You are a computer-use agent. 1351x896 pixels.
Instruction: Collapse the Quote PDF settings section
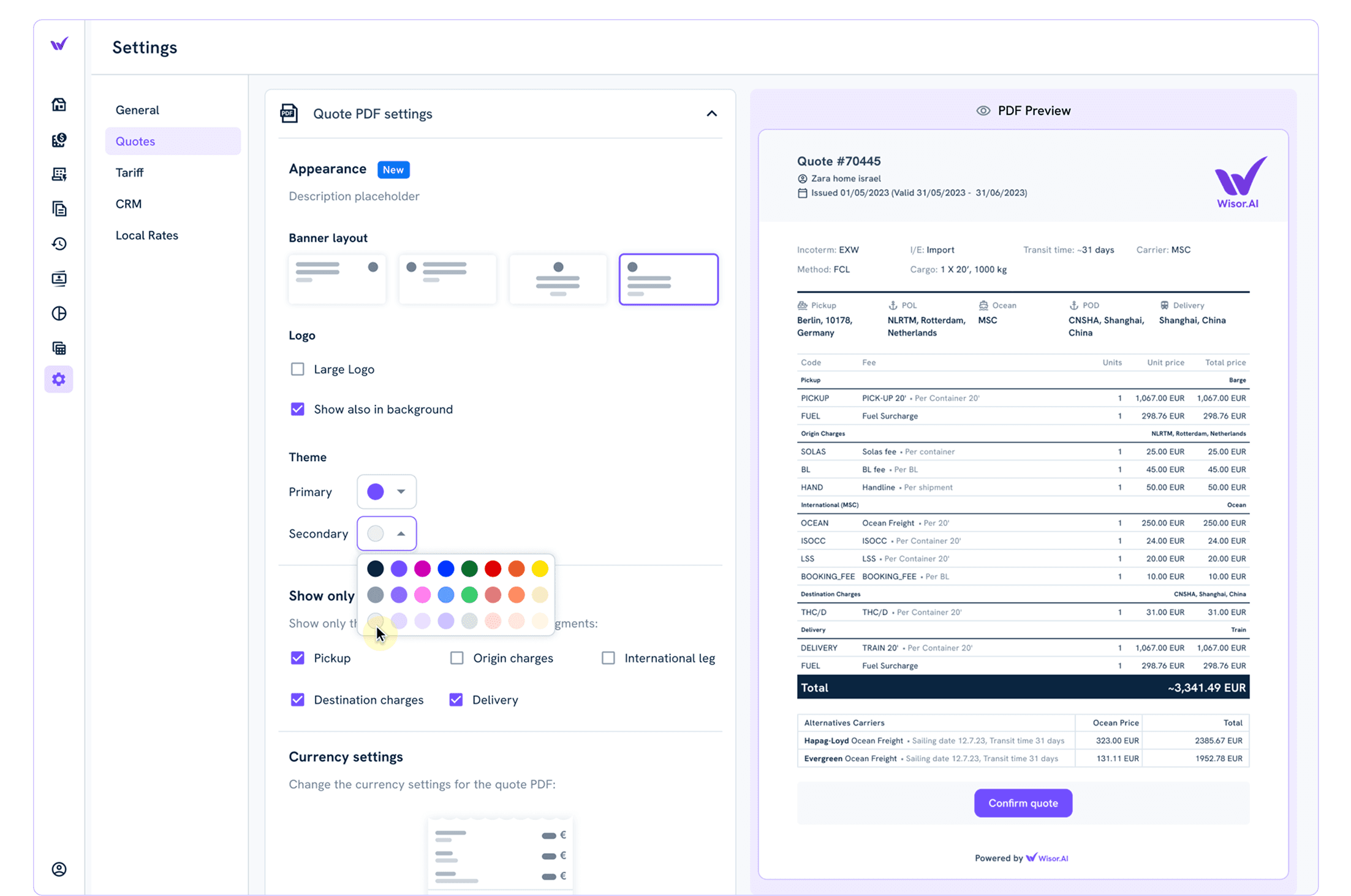(711, 114)
